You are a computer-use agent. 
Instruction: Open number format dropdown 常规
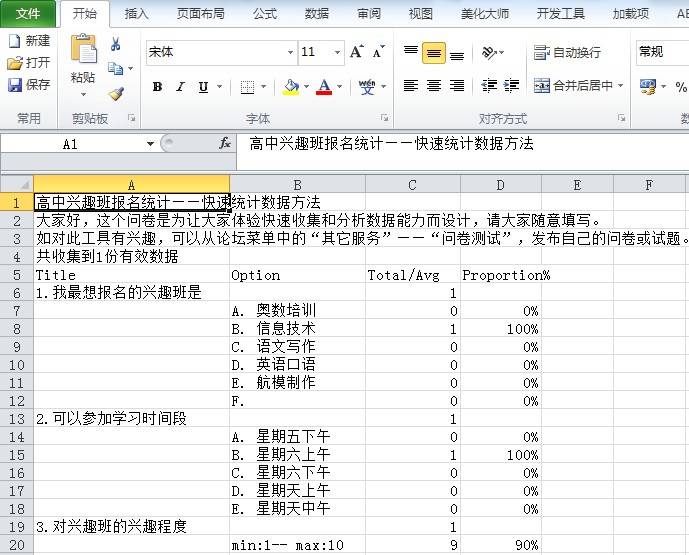pos(662,52)
